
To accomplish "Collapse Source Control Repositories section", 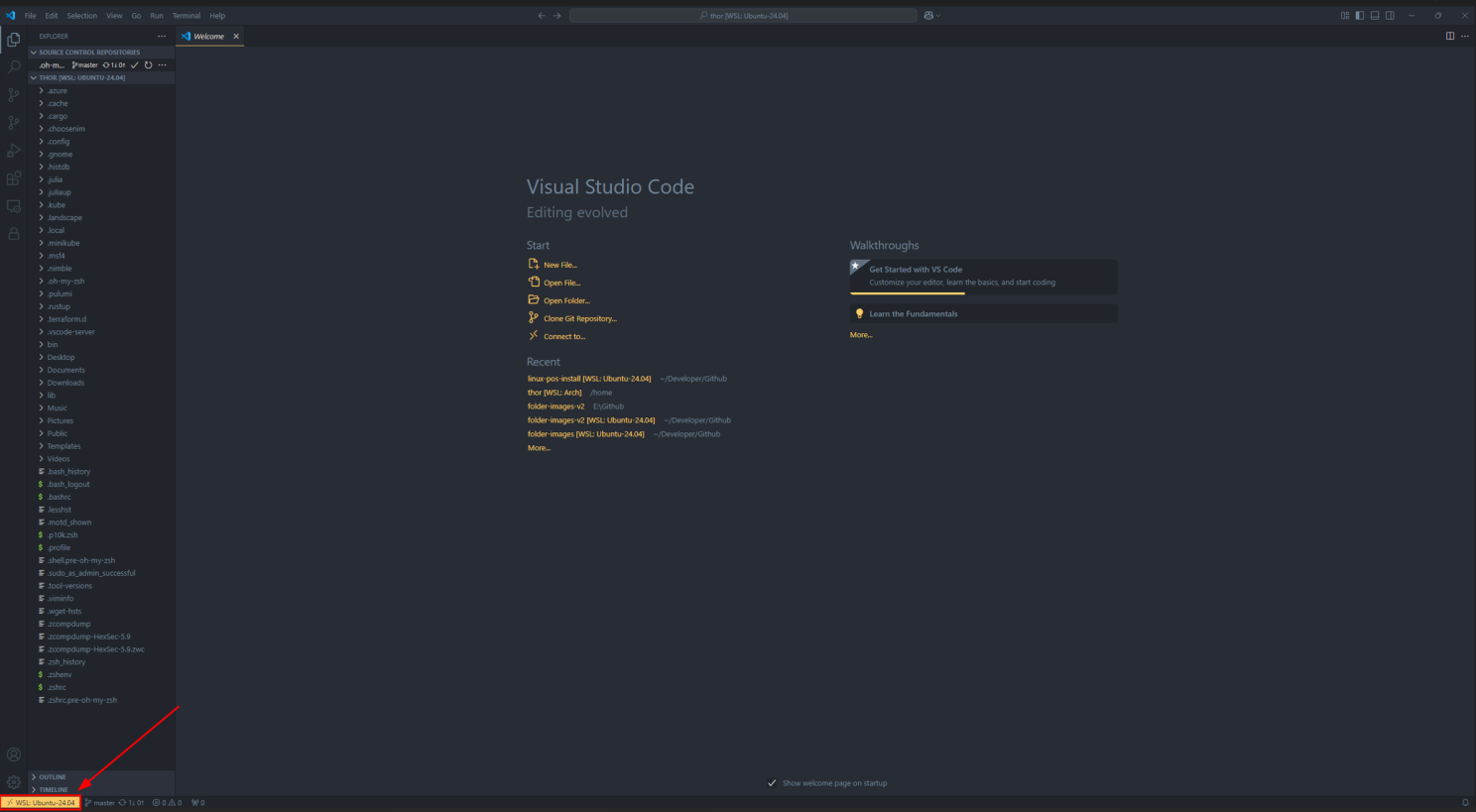I will point(101,53).
